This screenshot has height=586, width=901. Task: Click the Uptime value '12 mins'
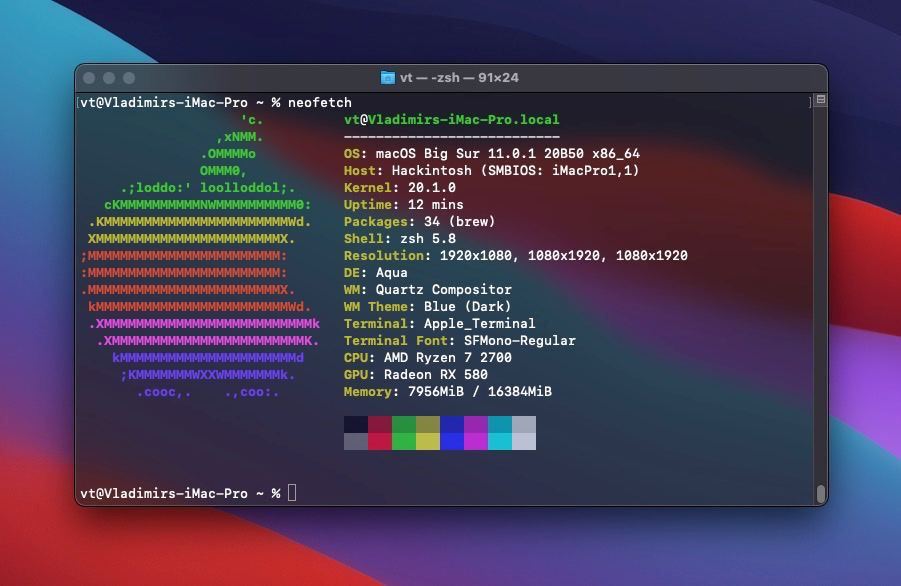[x=436, y=205]
